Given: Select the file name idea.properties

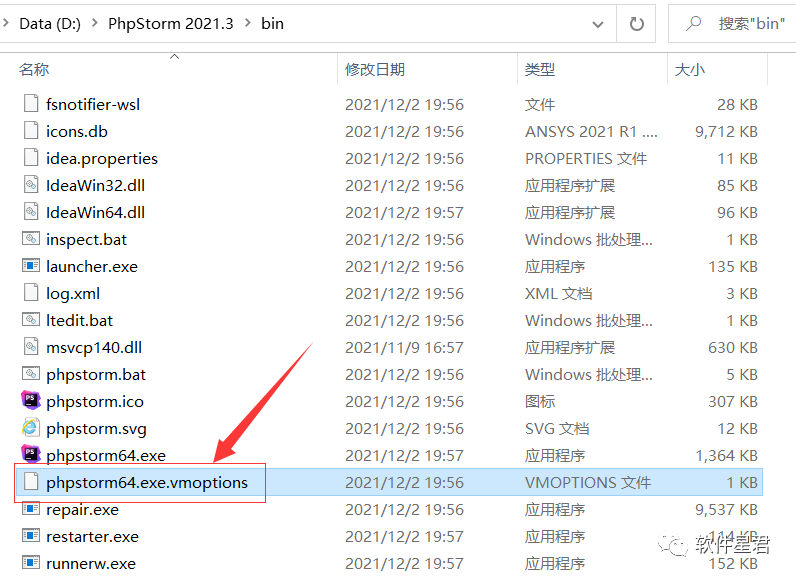Looking at the screenshot, I should point(102,159).
